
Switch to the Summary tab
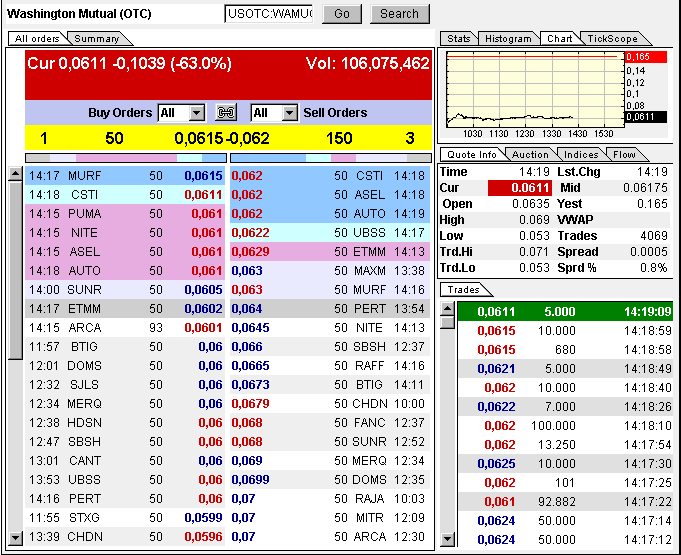96,39
